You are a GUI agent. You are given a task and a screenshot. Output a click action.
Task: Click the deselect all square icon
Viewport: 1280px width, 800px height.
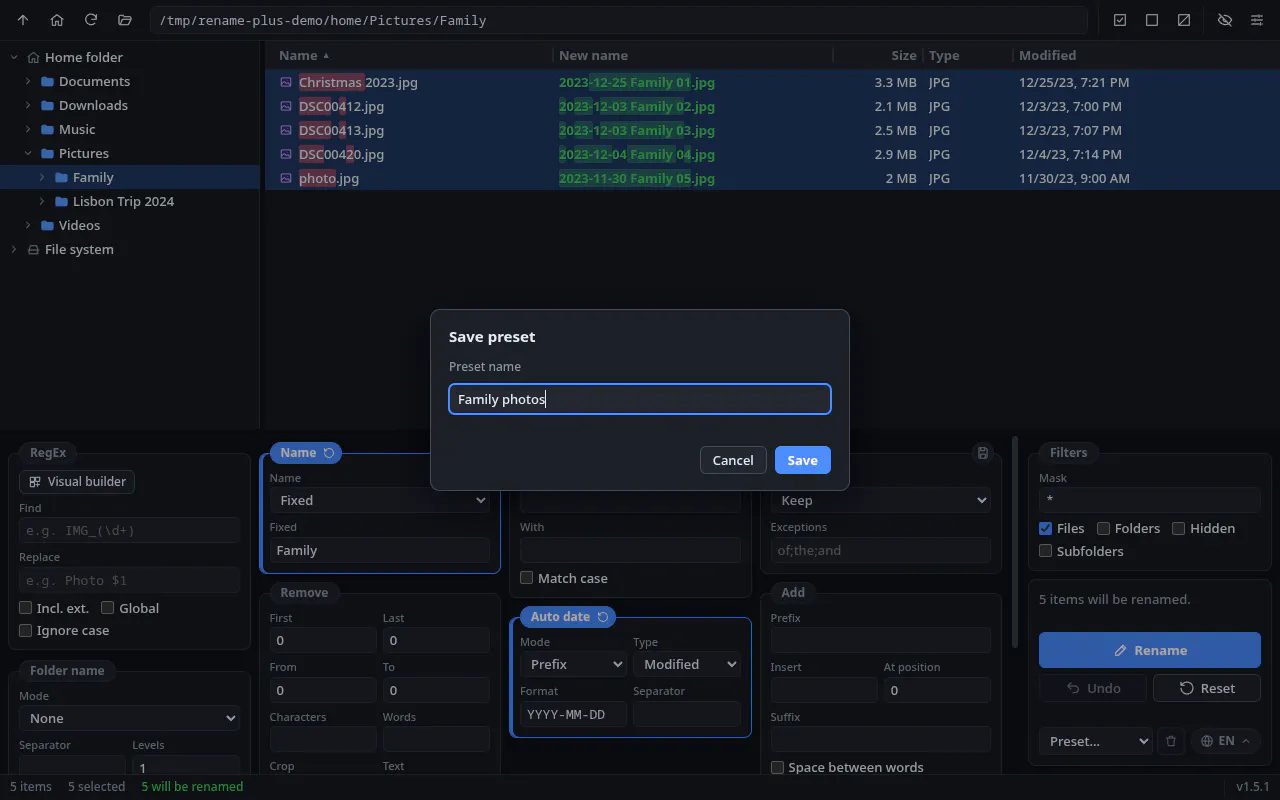tap(1152, 20)
